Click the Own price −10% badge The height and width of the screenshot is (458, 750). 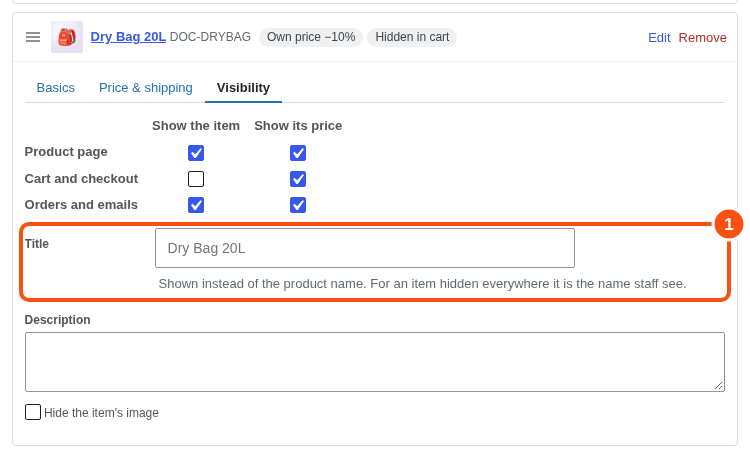tap(311, 37)
